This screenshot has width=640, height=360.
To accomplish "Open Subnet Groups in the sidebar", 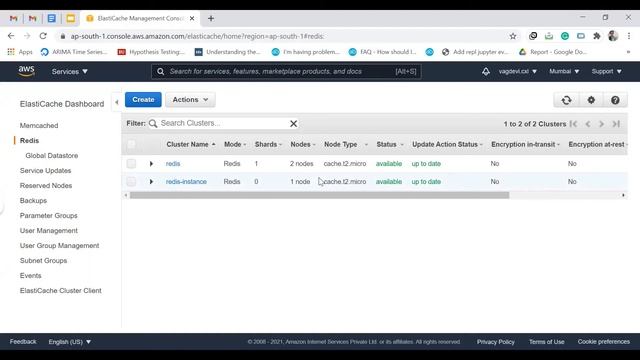I will 43,261.
